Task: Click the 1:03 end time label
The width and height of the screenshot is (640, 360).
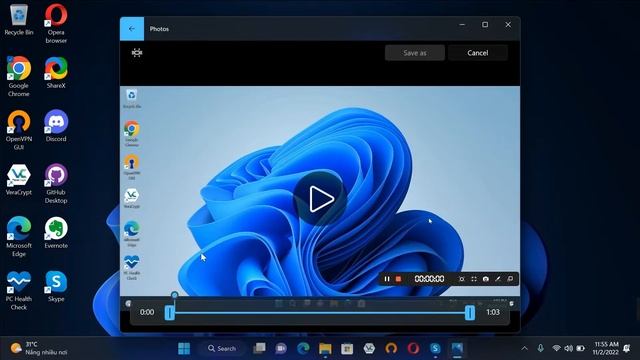Action: (493, 312)
